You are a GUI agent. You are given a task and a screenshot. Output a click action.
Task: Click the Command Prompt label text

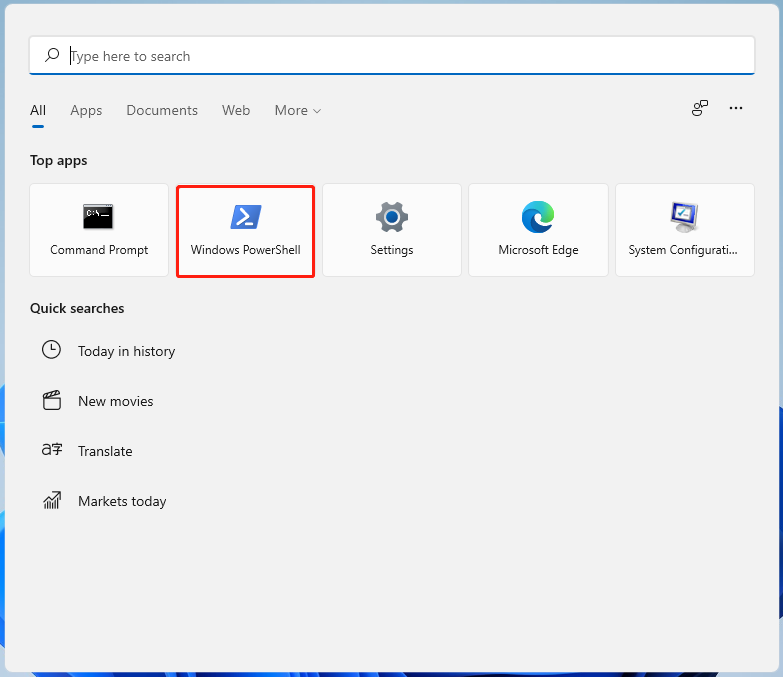click(99, 250)
